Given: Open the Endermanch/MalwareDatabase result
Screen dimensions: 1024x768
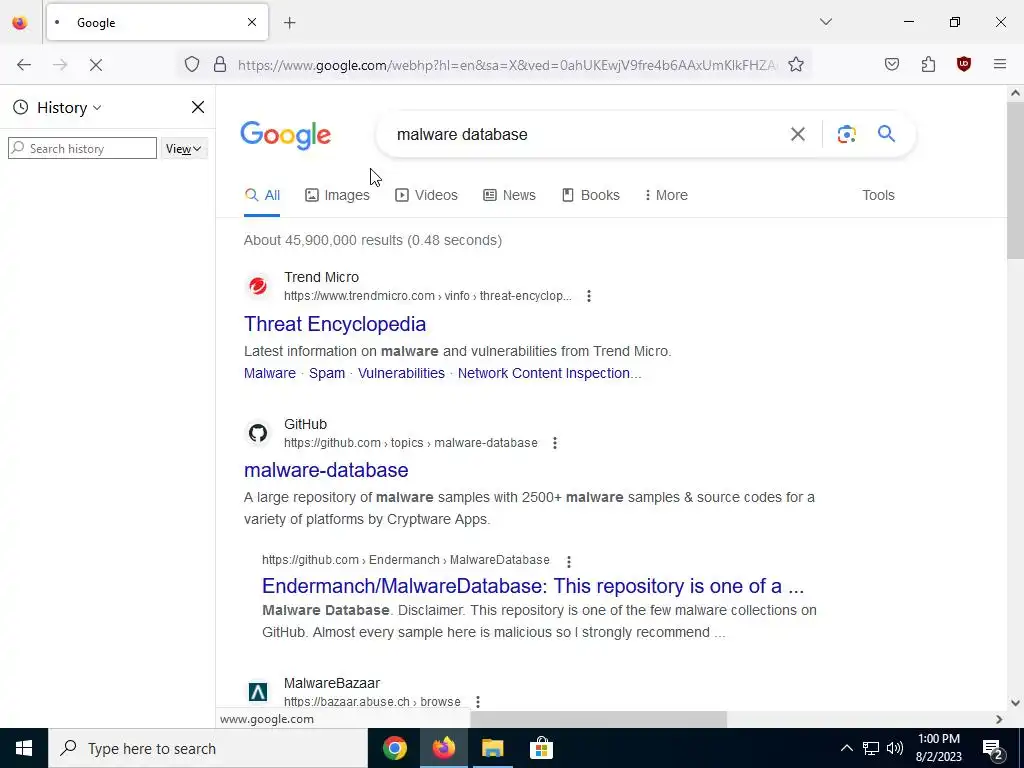Looking at the screenshot, I should pos(533,586).
